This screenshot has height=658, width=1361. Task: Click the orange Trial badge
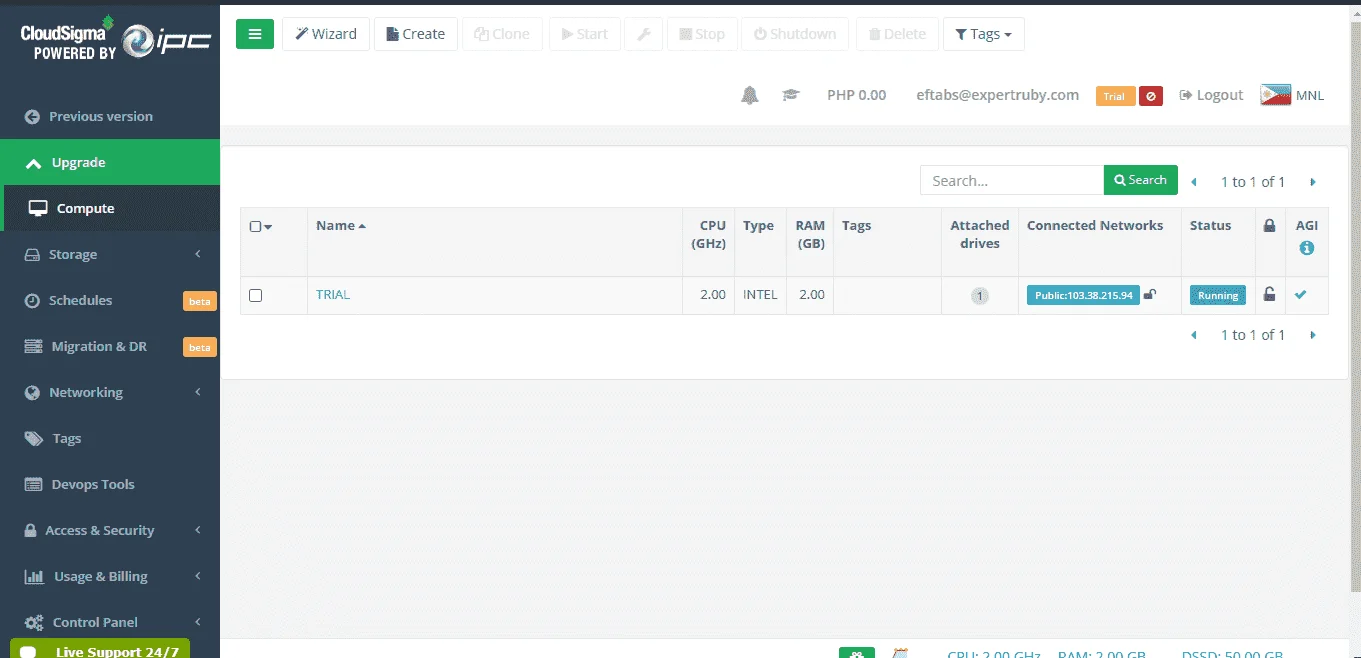pyautogui.click(x=1115, y=96)
